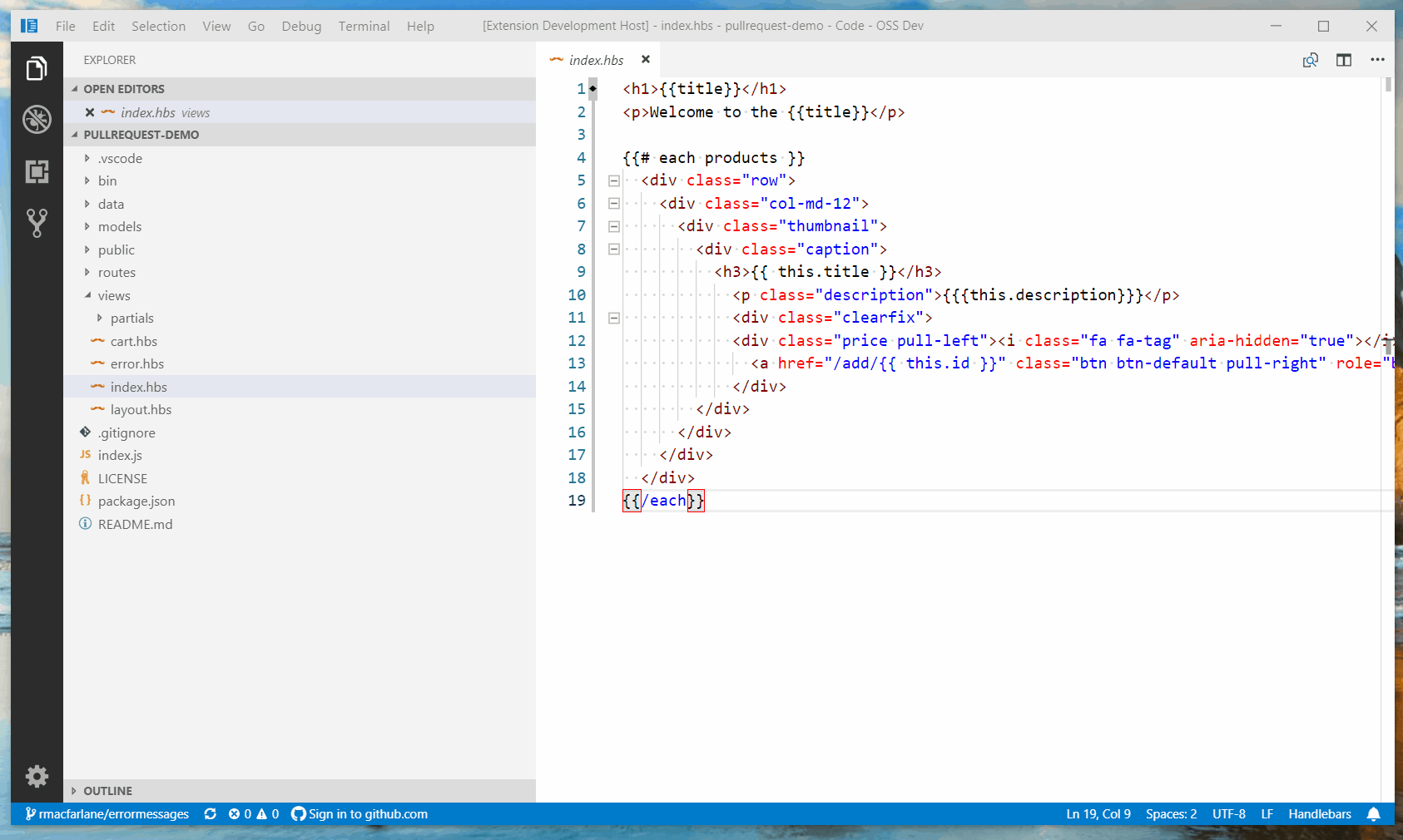Open the editor's More Actions ellipsis
Image resolution: width=1403 pixels, height=840 pixels.
(x=1377, y=60)
